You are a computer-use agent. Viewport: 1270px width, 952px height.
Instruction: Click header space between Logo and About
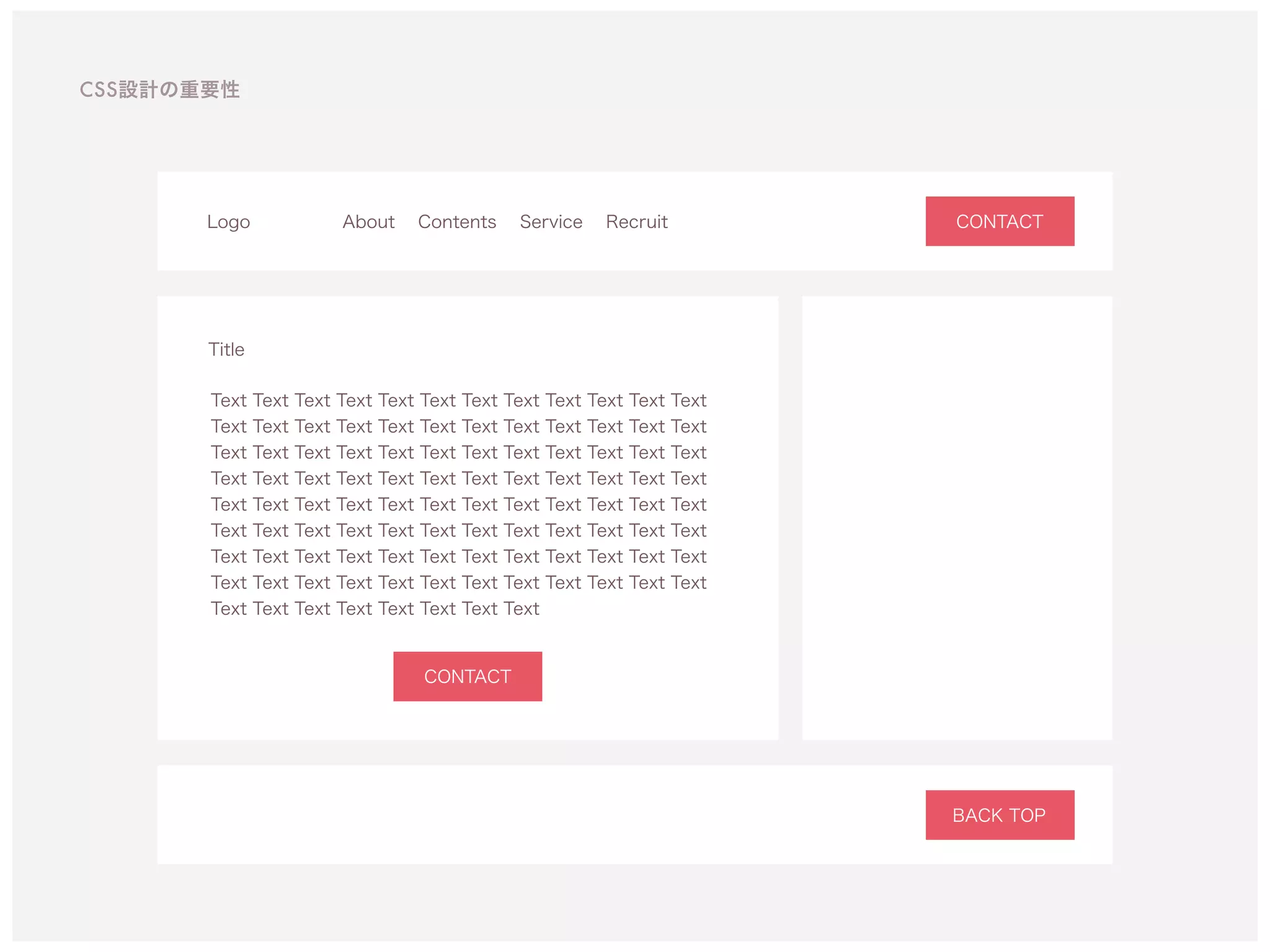pyautogui.click(x=296, y=222)
